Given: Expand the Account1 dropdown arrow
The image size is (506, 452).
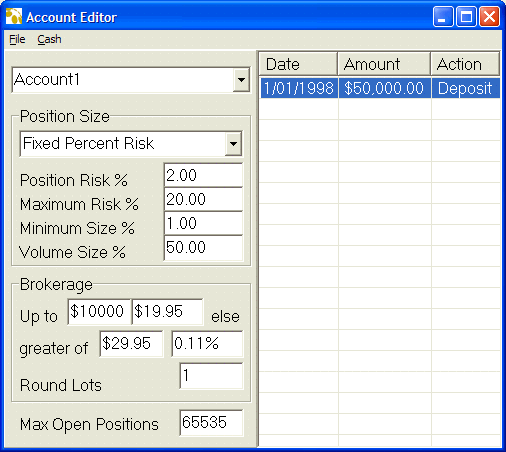Looking at the screenshot, I should click(241, 80).
